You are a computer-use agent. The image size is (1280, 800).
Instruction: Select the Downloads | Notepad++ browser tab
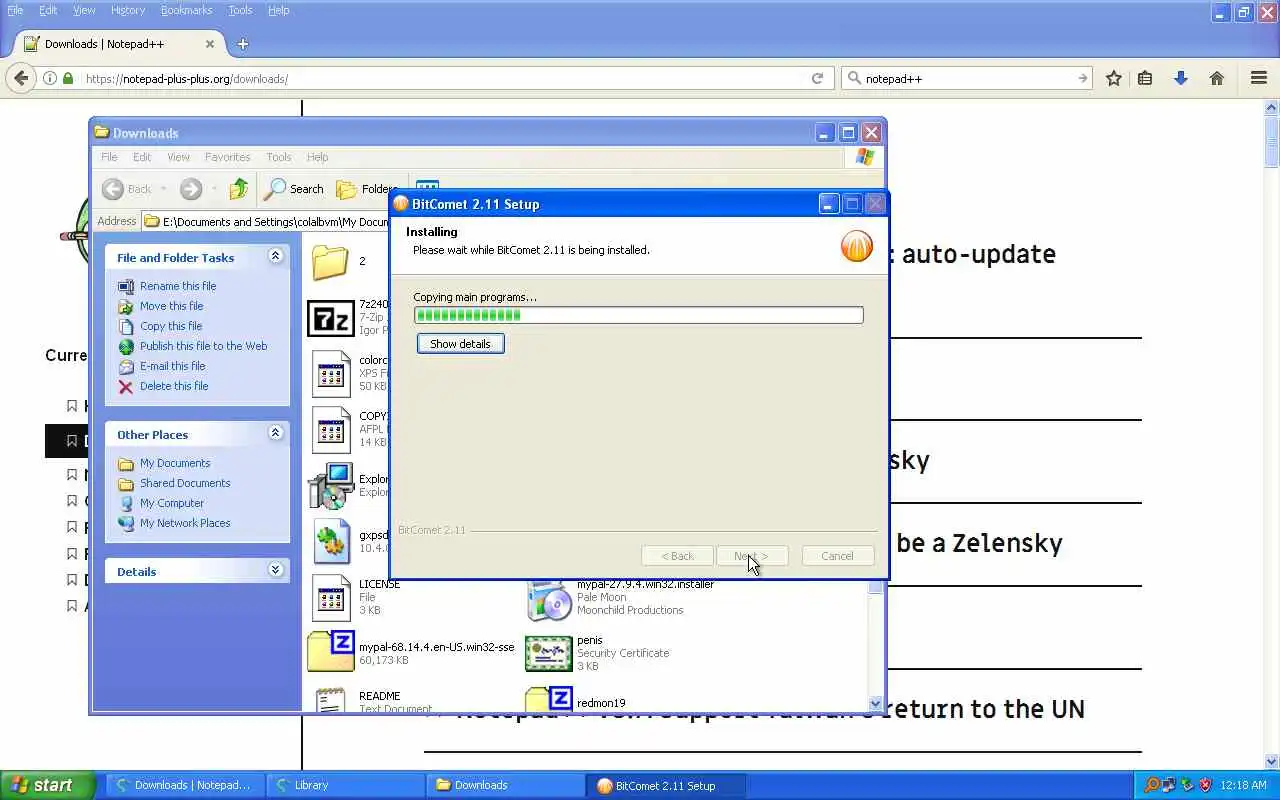(120, 44)
